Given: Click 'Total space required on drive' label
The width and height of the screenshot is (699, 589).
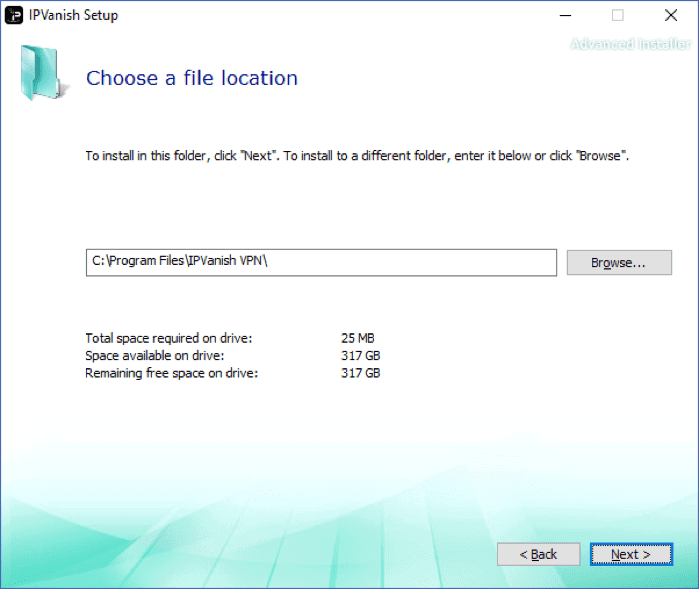Looking at the screenshot, I should coord(168,338).
